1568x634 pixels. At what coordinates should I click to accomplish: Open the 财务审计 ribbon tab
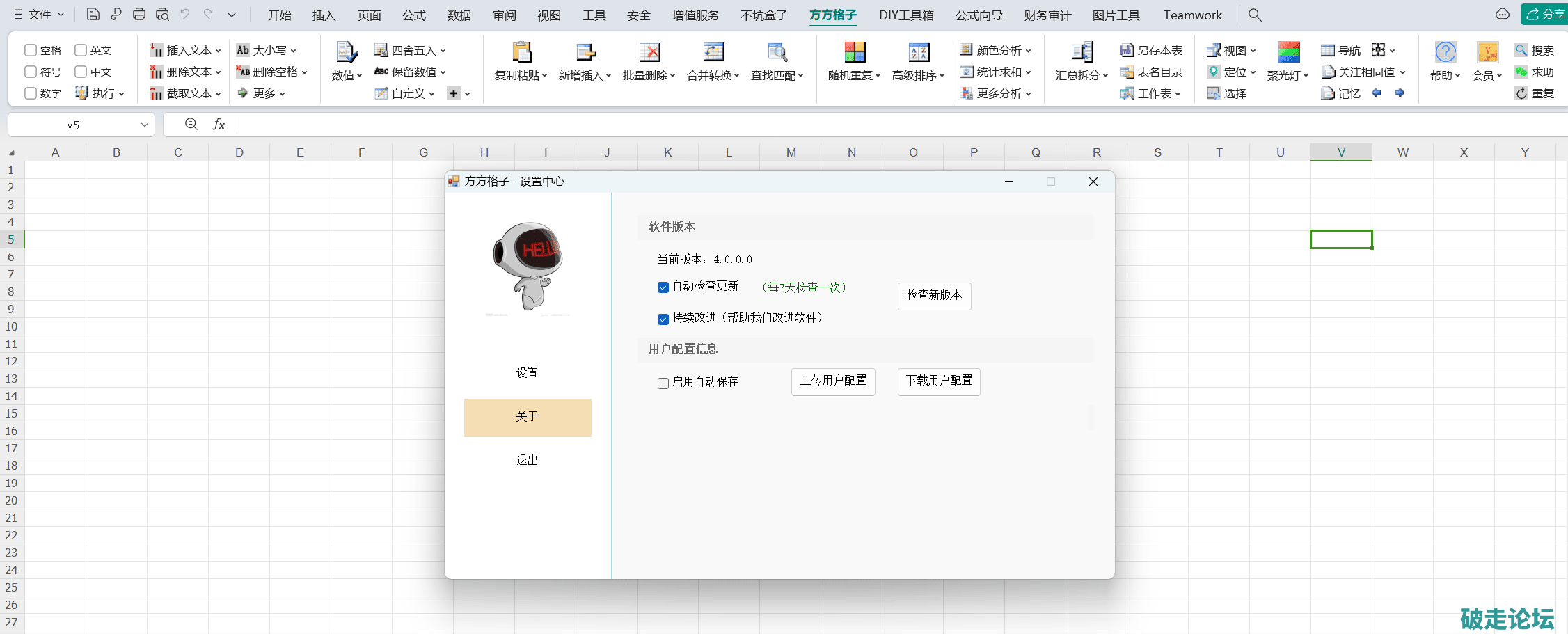[x=1047, y=15]
